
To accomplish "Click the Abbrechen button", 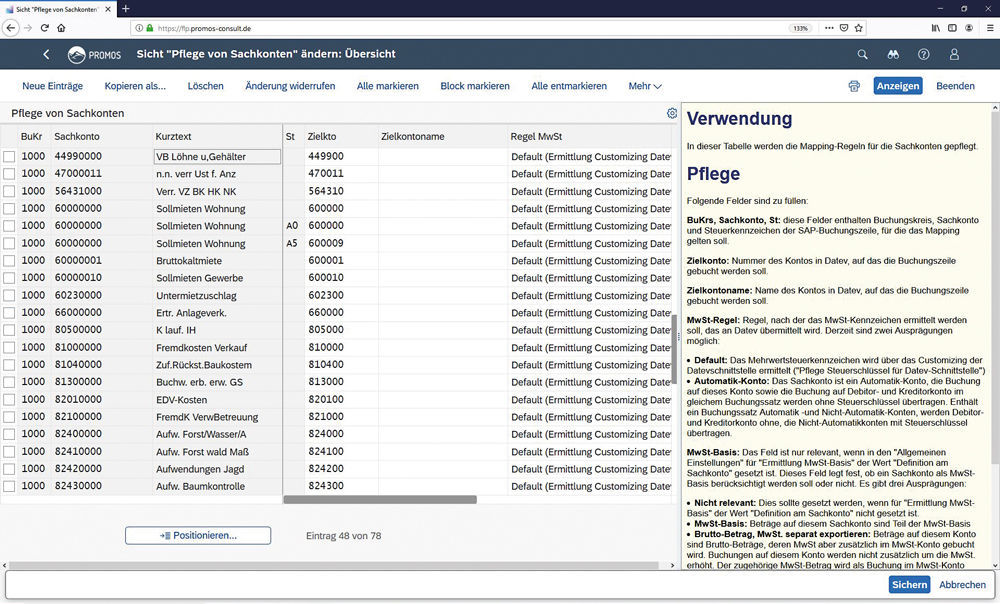I will coord(962,585).
